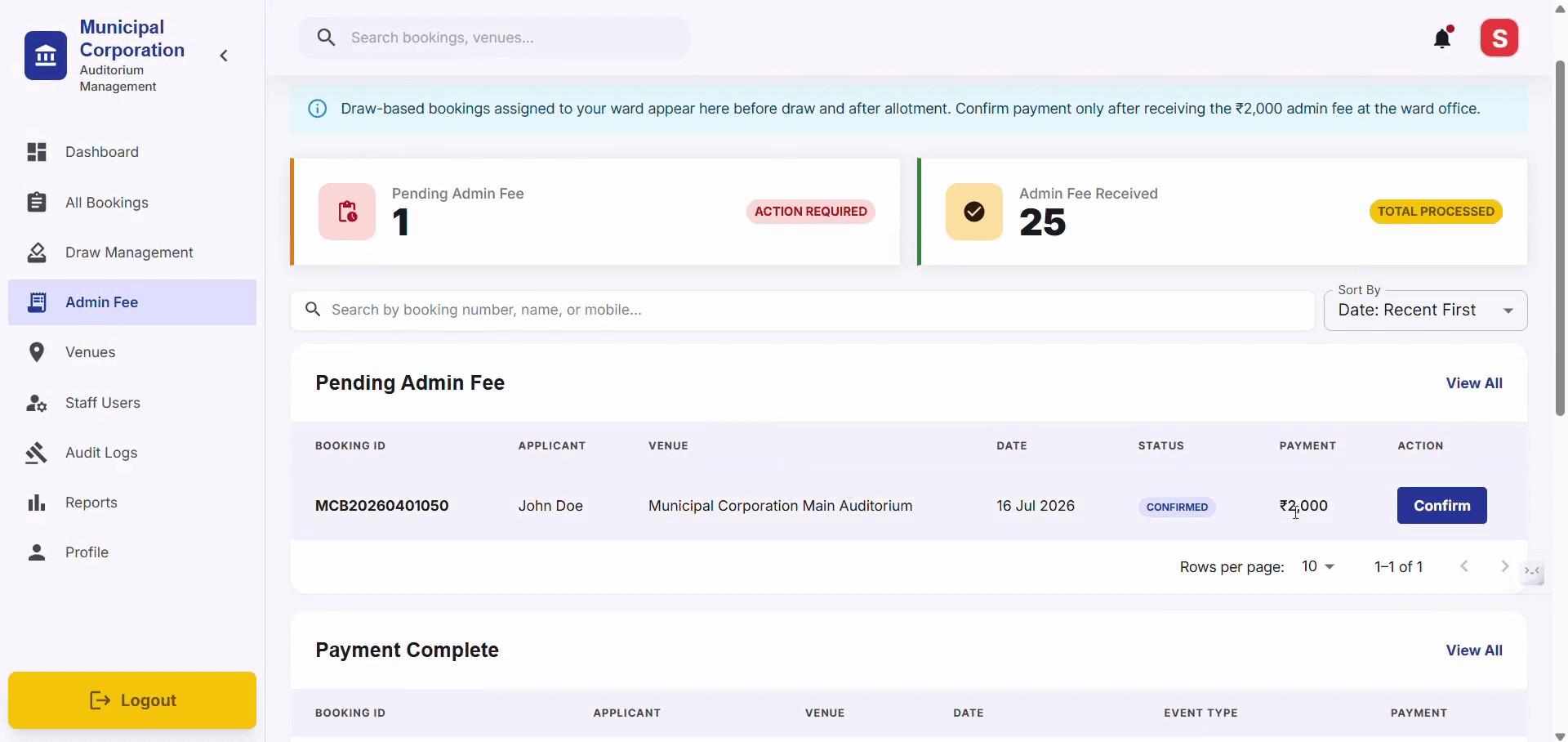Image resolution: width=1568 pixels, height=742 pixels.
Task: Click the date 16 Jul 2026
Action: coord(1036,506)
